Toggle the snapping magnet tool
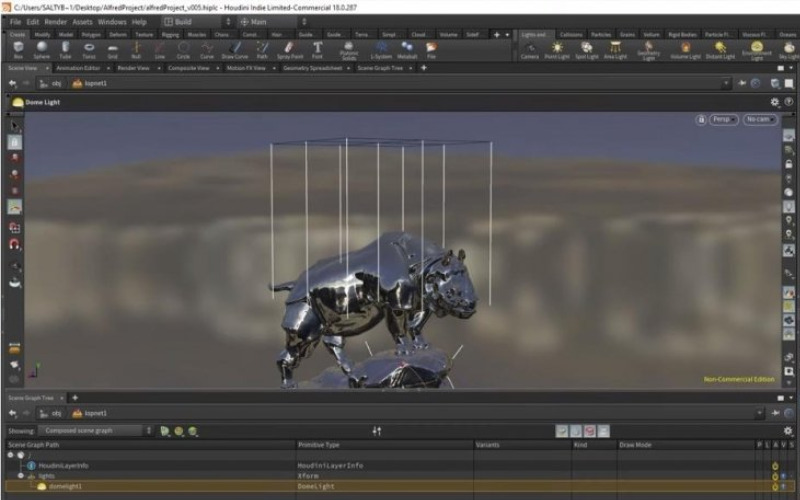 14,244
